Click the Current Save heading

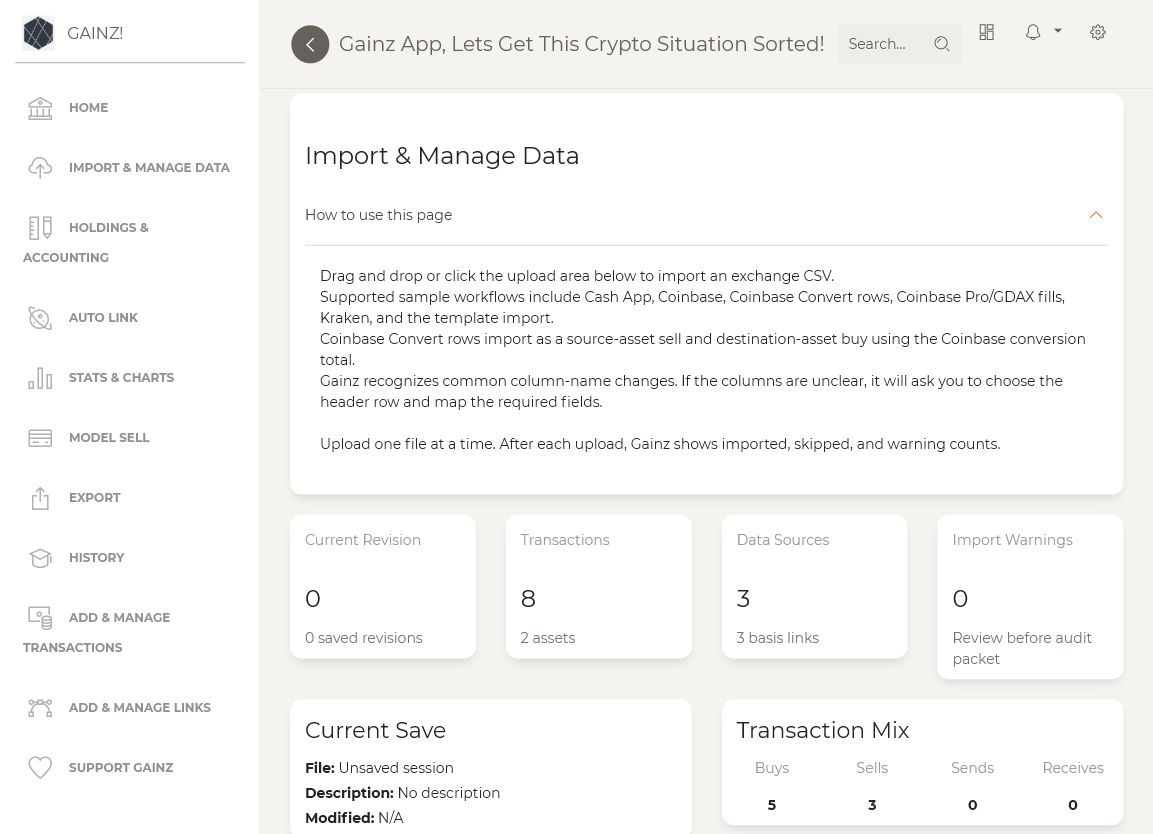click(x=376, y=730)
